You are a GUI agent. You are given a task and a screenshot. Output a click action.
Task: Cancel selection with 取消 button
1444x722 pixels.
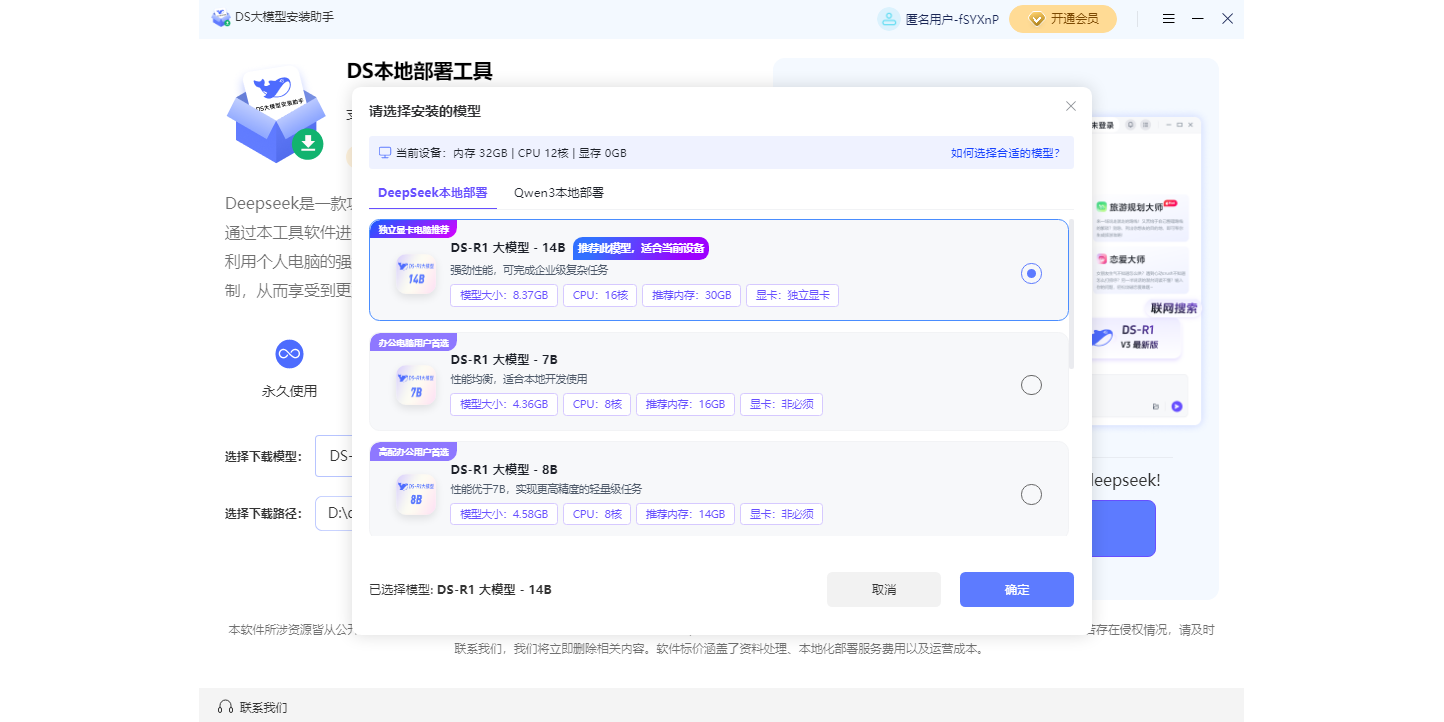click(x=883, y=589)
